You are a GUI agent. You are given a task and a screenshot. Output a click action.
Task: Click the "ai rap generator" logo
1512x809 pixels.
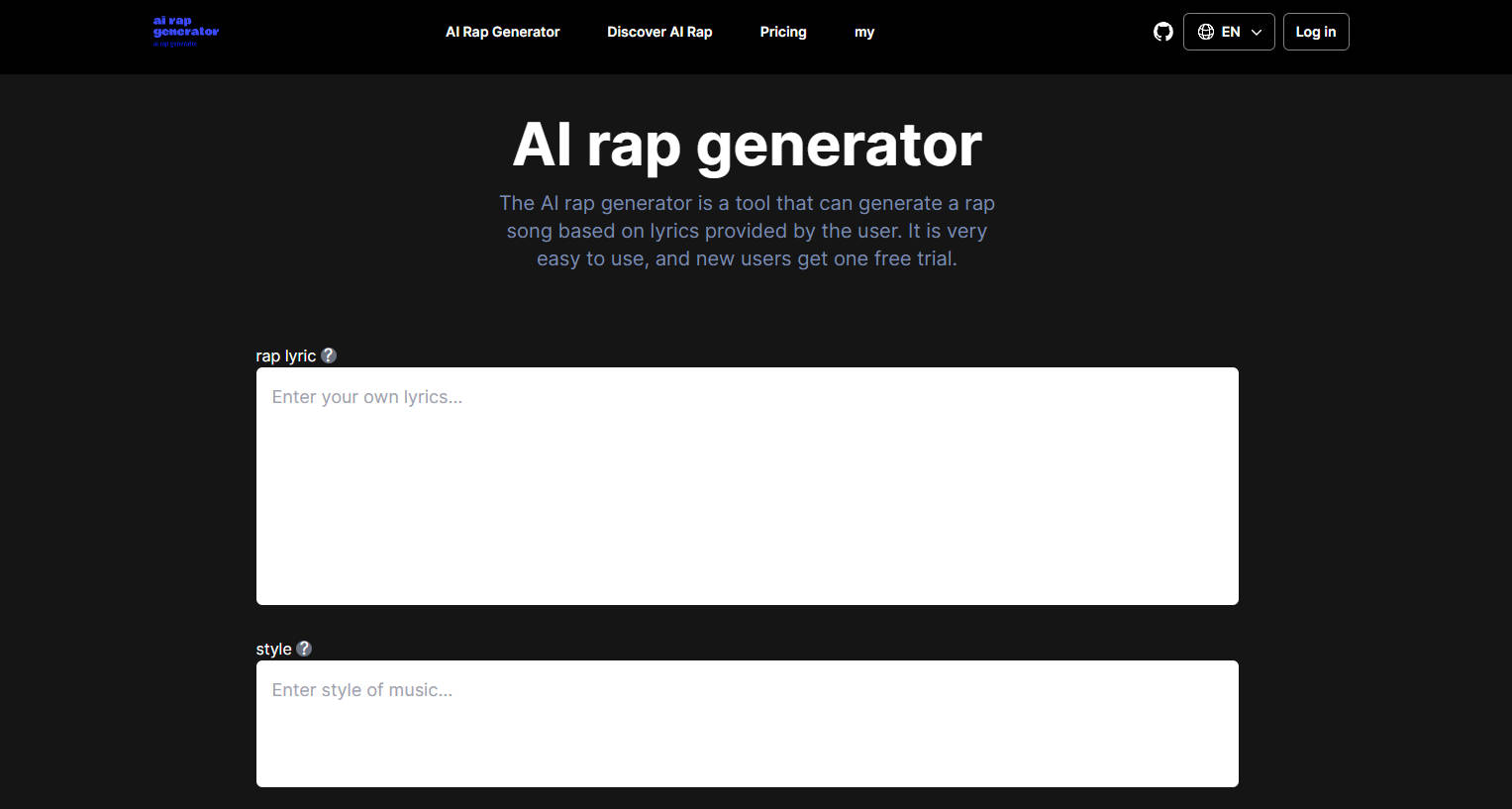184,31
